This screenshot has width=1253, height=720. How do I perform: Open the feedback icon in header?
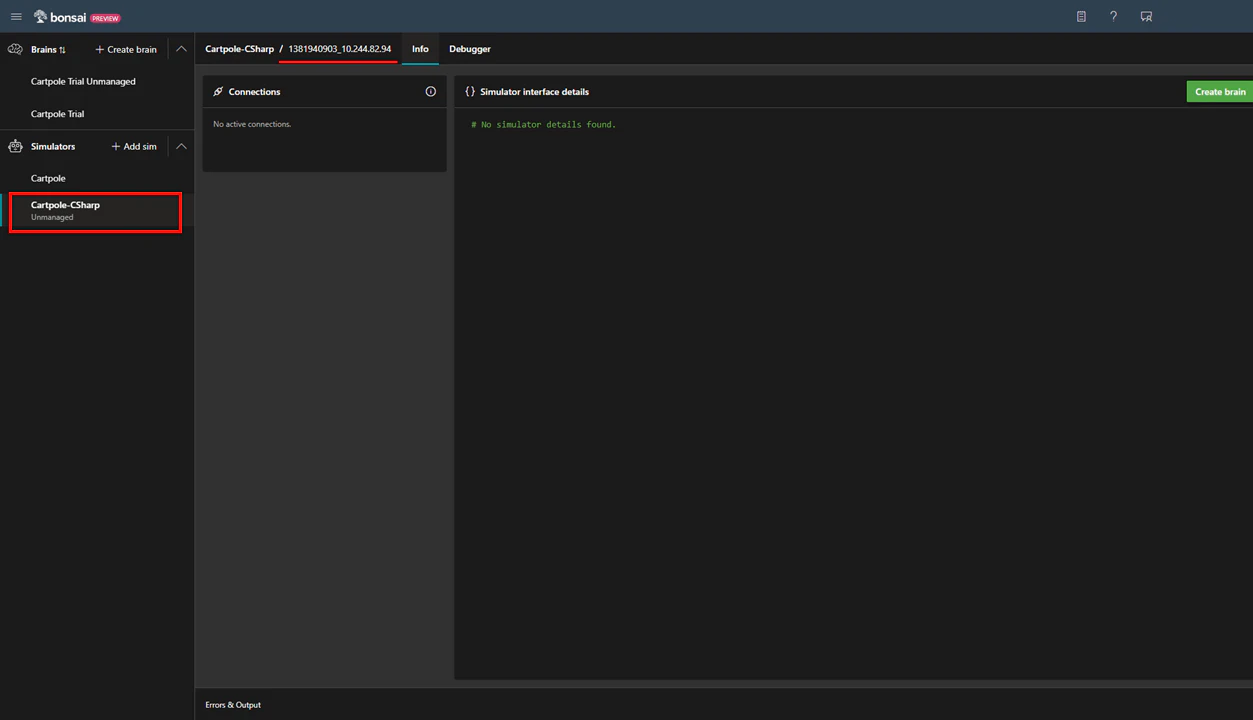(1146, 17)
